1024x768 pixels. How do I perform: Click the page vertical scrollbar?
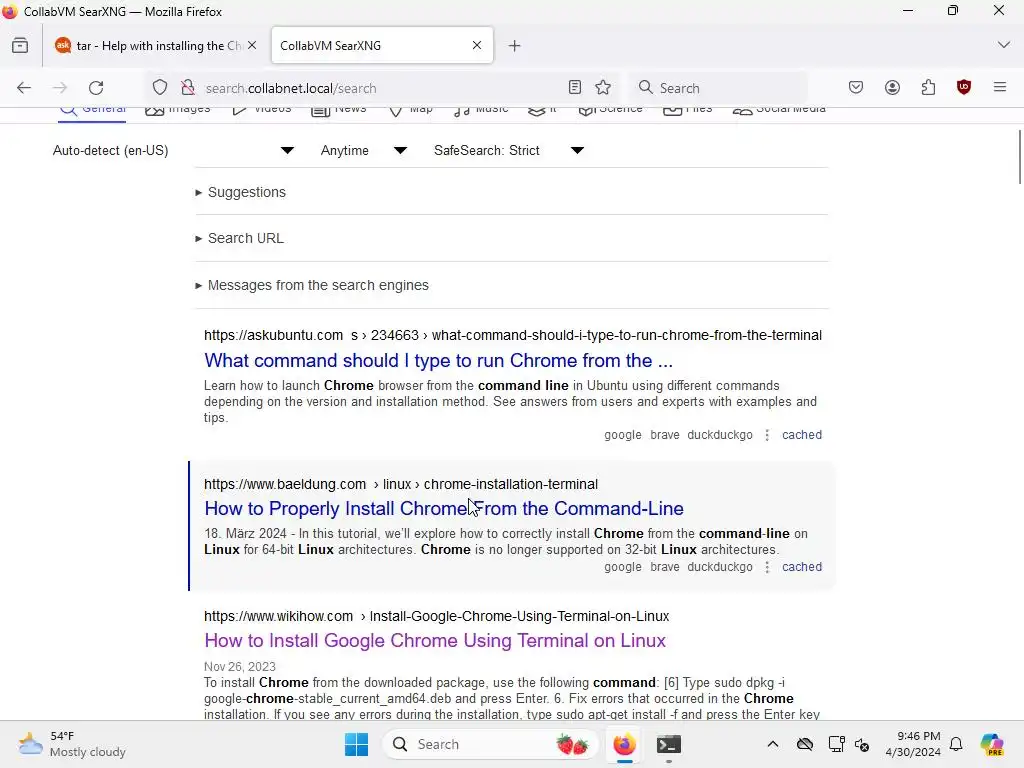coord(1019,157)
